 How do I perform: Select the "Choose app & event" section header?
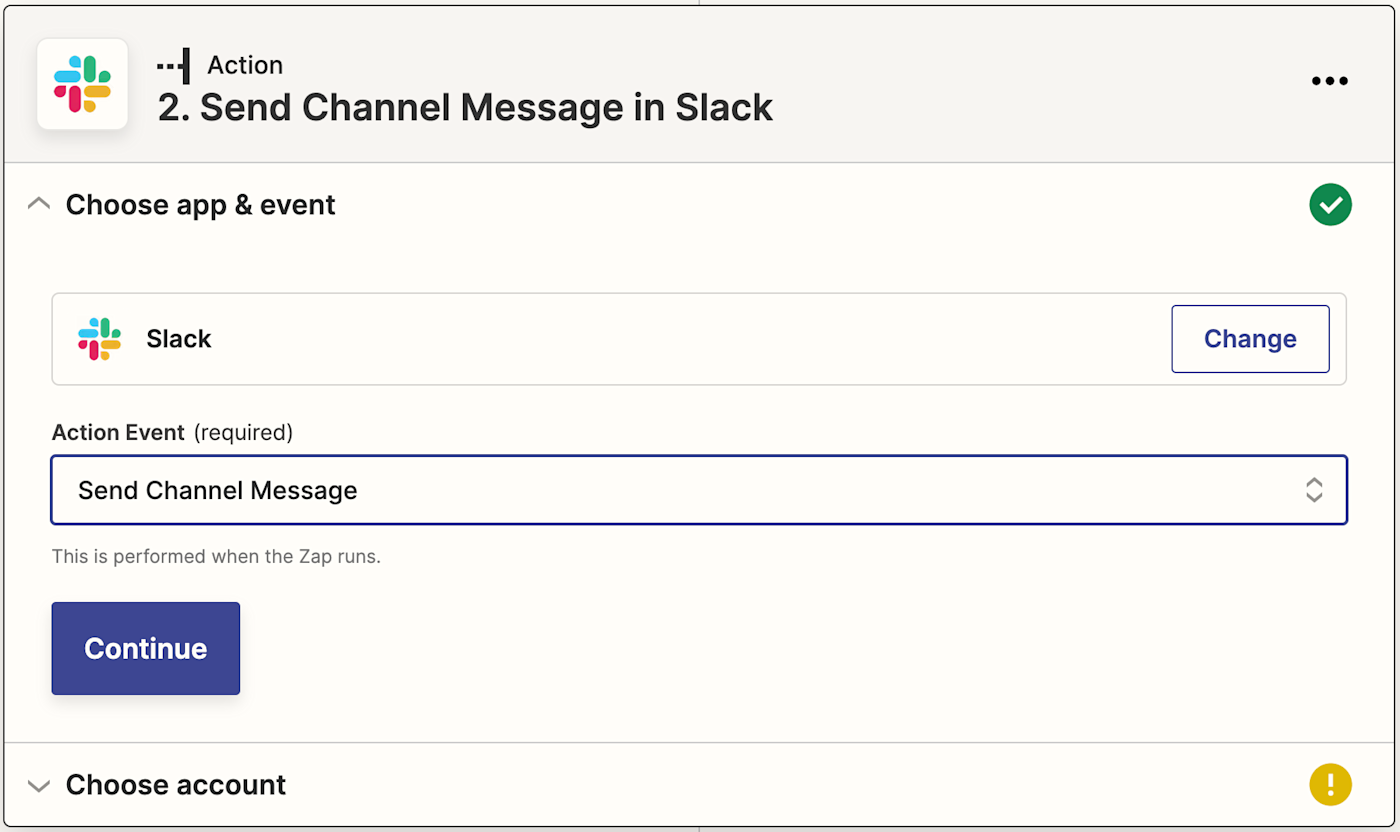point(200,205)
